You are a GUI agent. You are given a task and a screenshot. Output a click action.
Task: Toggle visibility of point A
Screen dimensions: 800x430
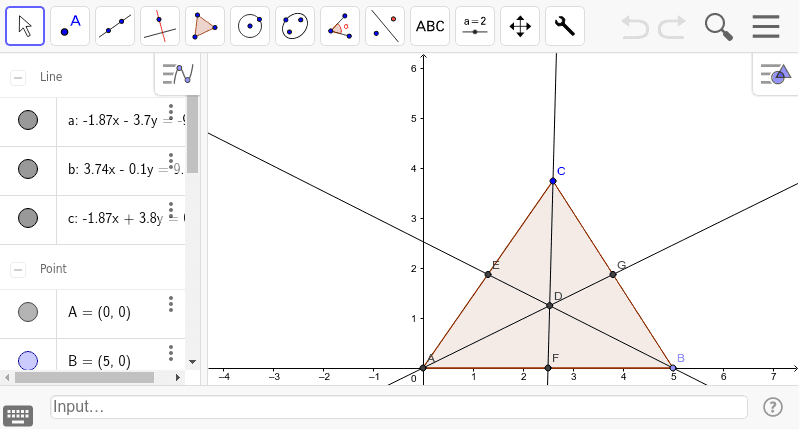point(28,312)
